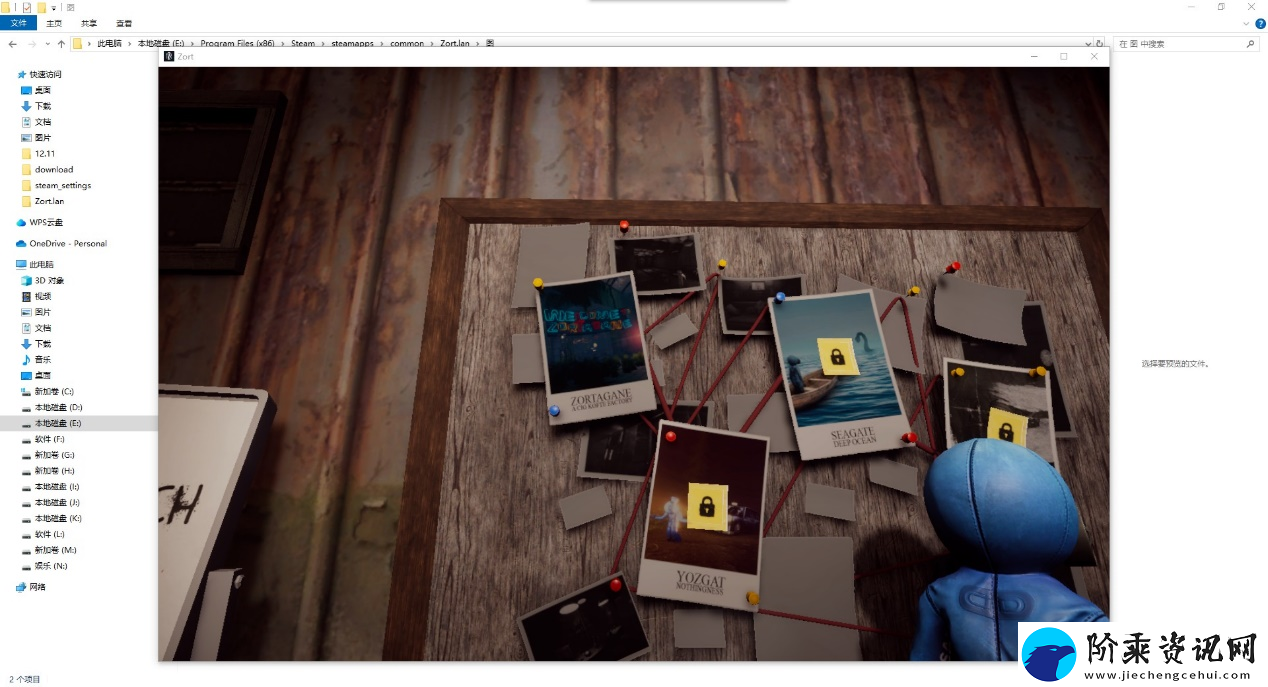
Task: Click the lock note on the unlabeled right-hand card
Action: point(1006,427)
